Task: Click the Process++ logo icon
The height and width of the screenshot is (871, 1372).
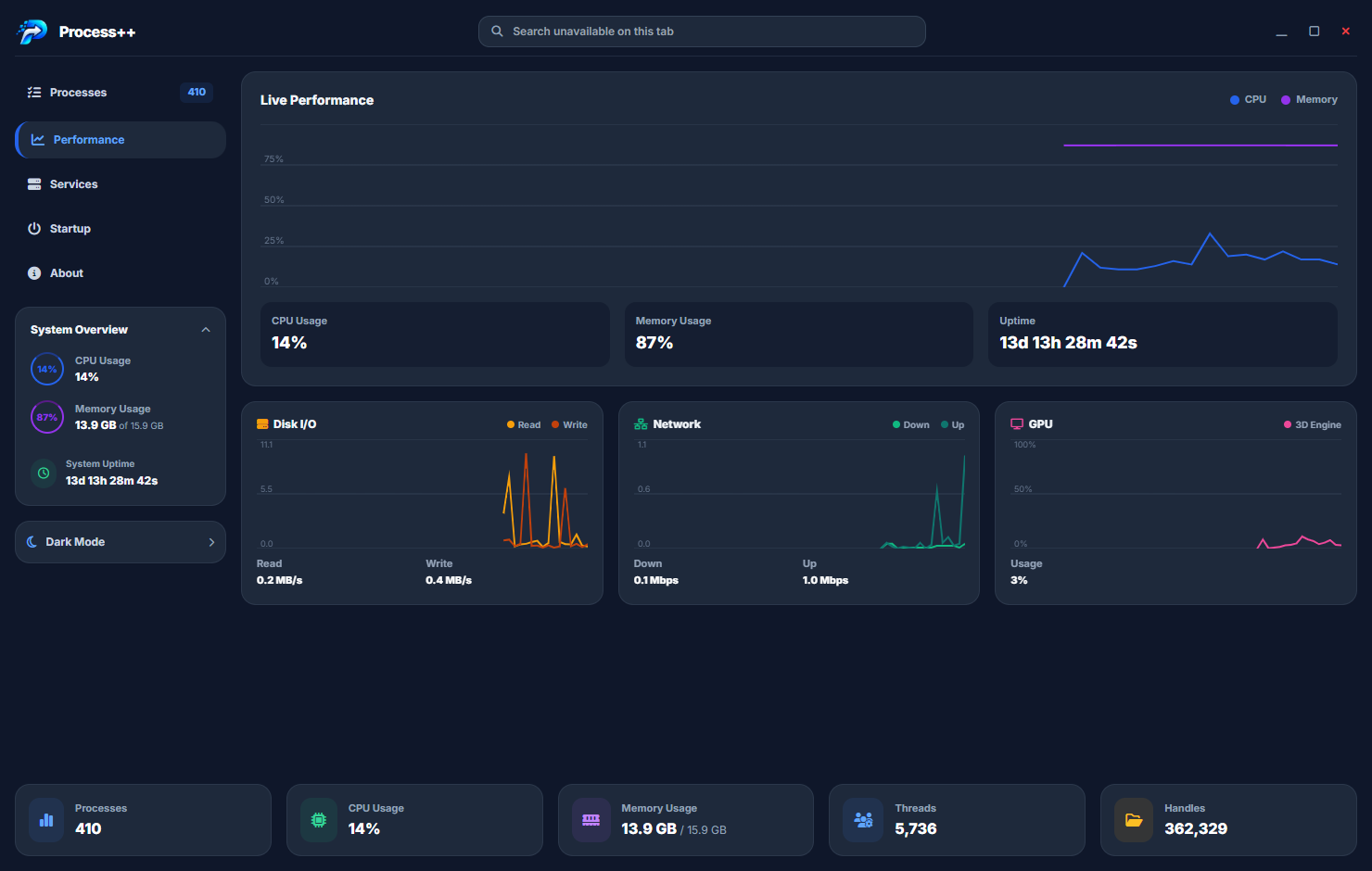Action: 32,32
